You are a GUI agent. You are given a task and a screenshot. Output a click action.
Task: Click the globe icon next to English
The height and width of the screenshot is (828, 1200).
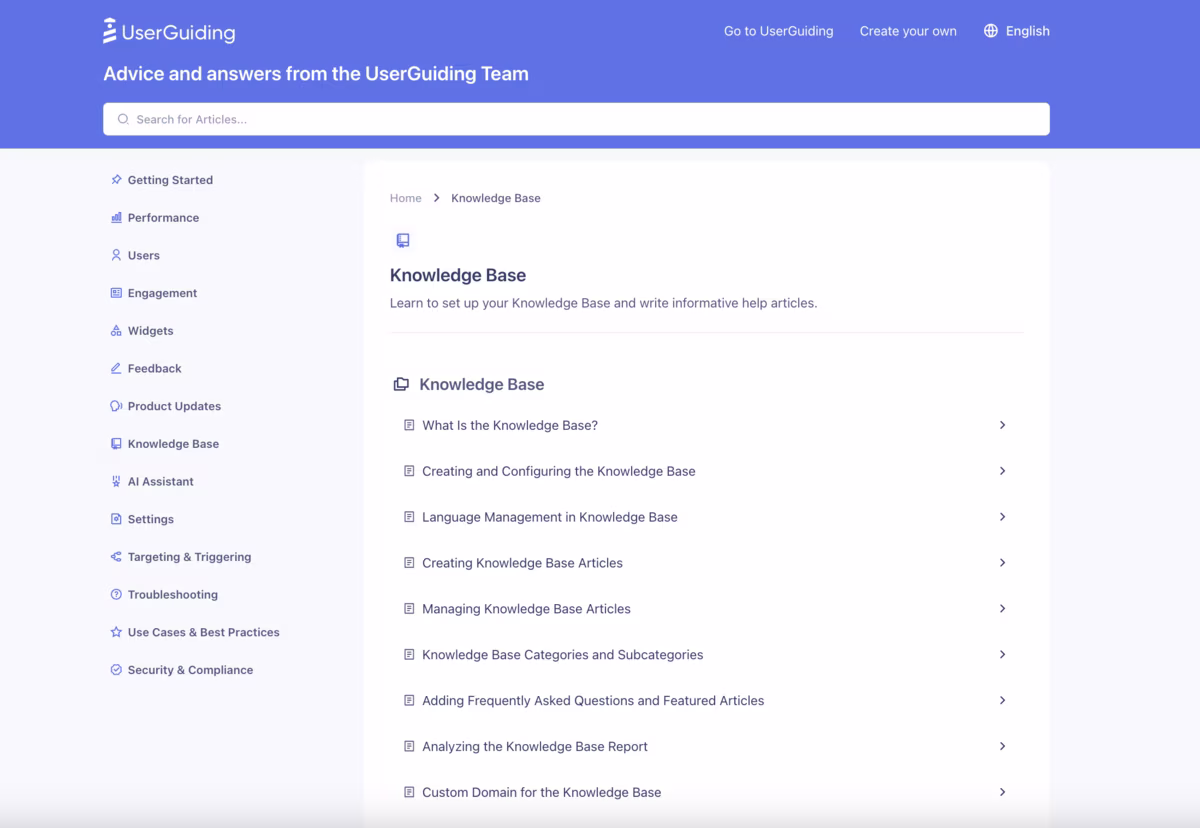(x=989, y=30)
